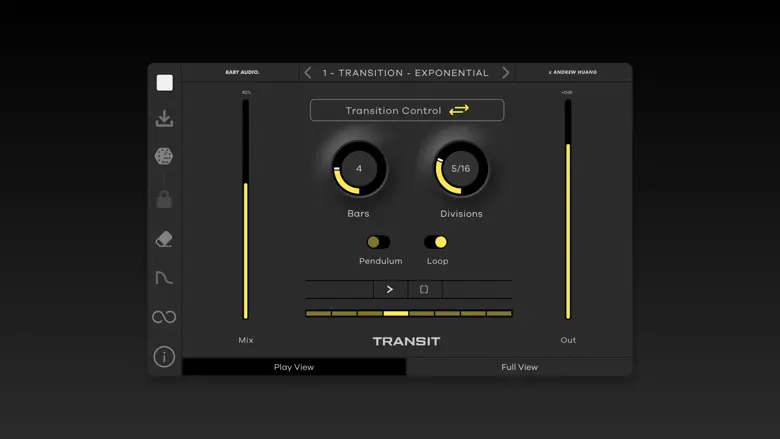
Task: Open preset name 1 - TRANSITION - EXPONENTIAL
Action: click(x=405, y=73)
